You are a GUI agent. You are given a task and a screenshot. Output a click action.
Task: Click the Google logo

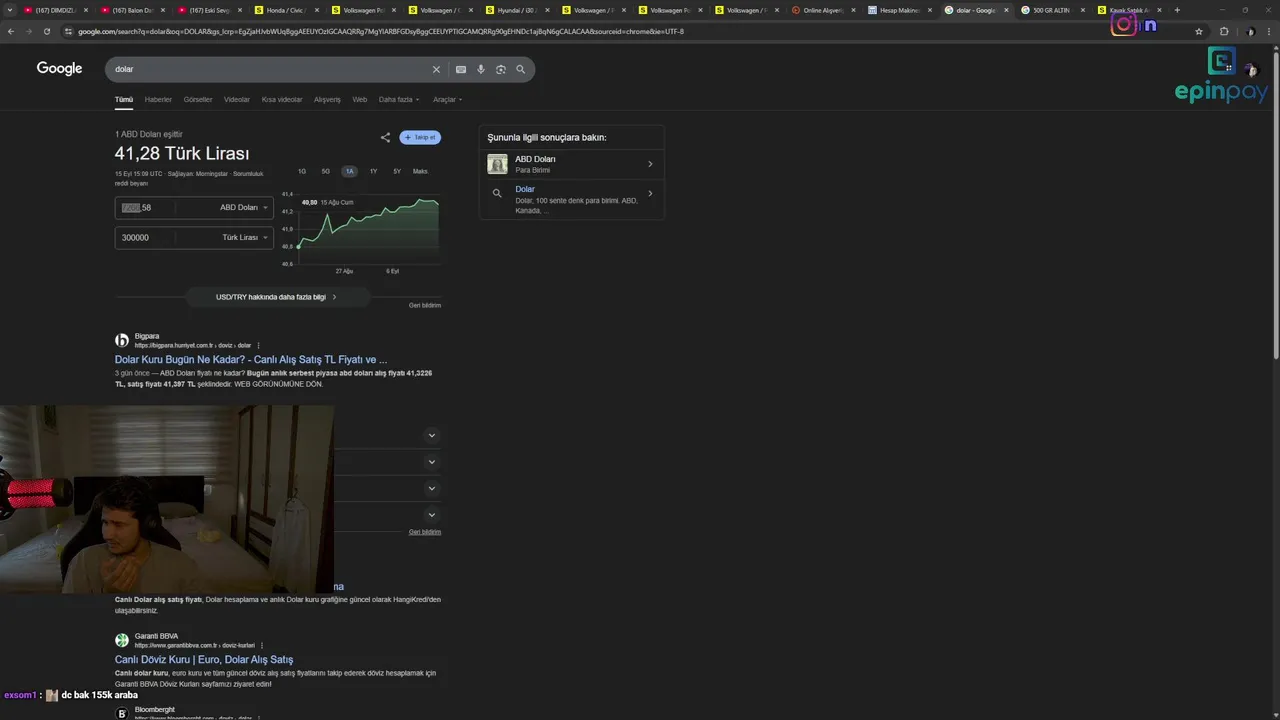tap(59, 68)
